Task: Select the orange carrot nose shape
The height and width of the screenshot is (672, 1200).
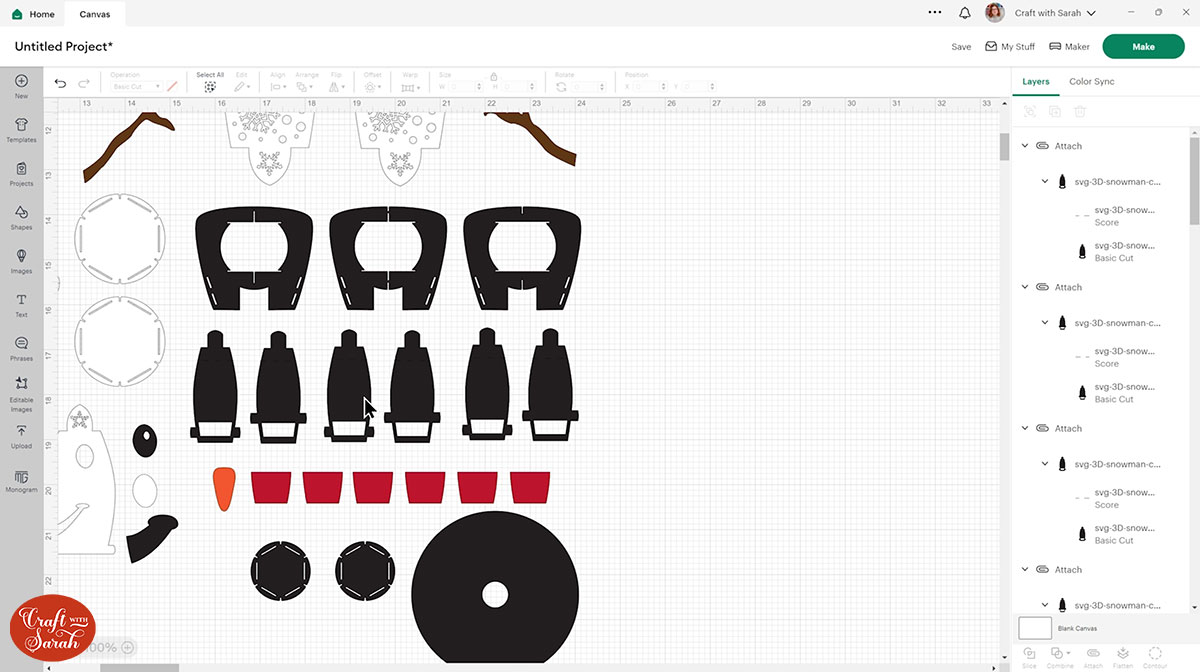Action: coord(224,489)
